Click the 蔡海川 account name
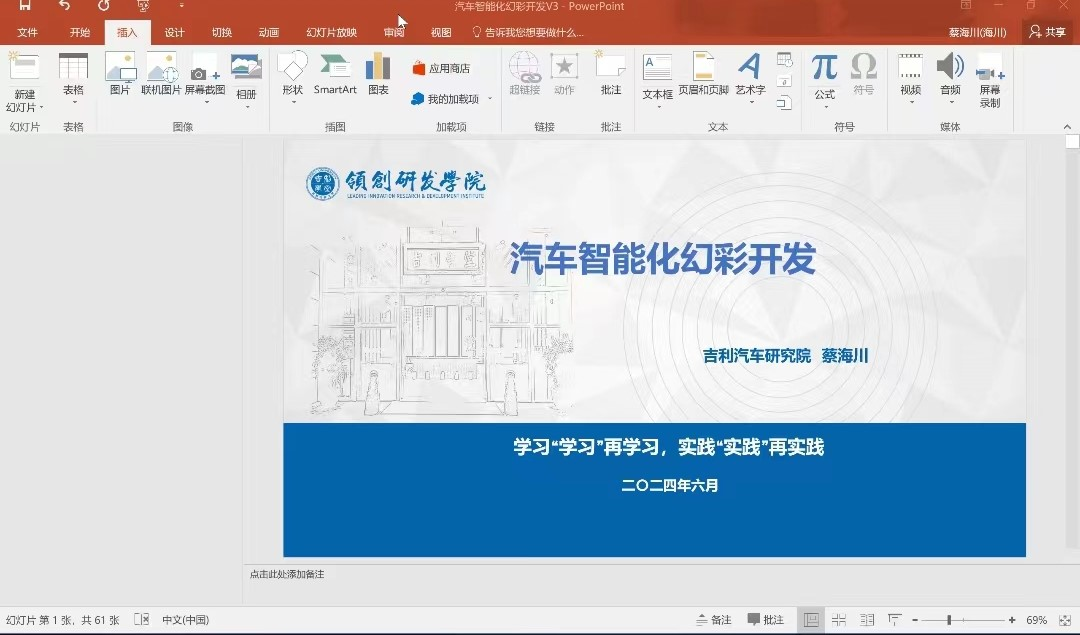The width and height of the screenshot is (1080, 635). click(x=977, y=32)
